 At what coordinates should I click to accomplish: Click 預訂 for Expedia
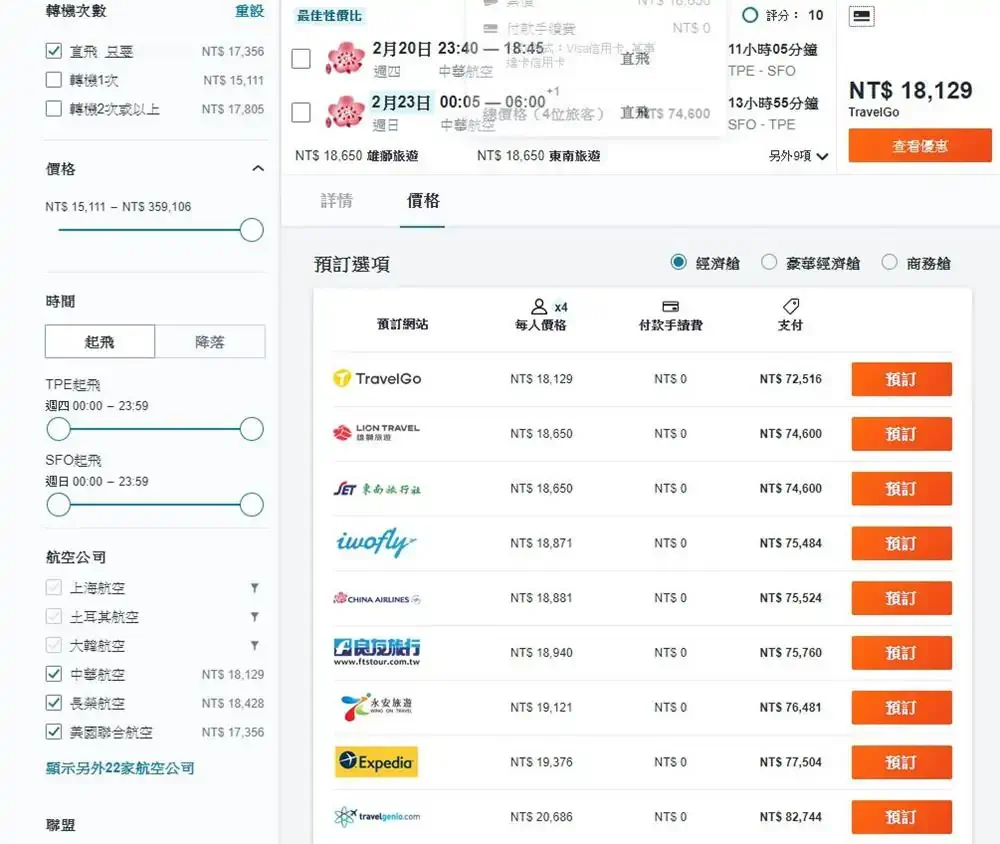click(901, 762)
